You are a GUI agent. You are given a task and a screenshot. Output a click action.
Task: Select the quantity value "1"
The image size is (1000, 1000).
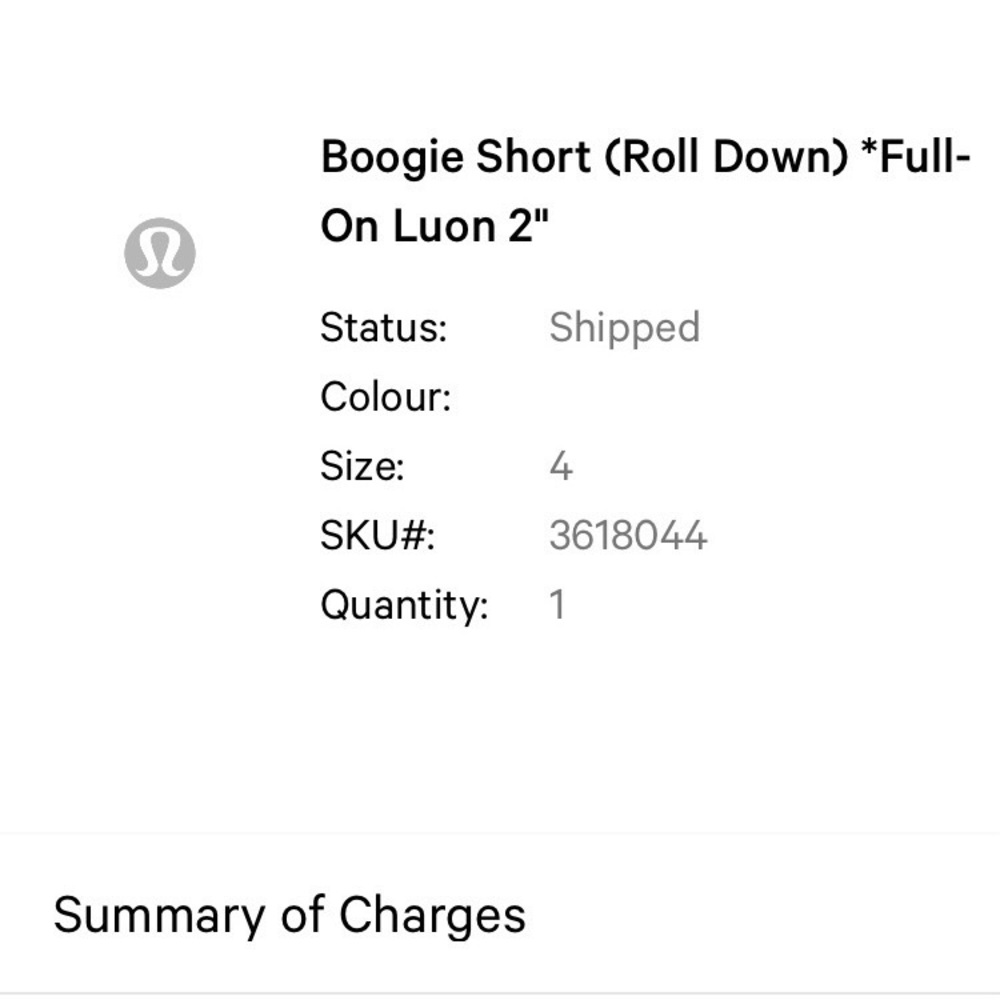(558, 605)
